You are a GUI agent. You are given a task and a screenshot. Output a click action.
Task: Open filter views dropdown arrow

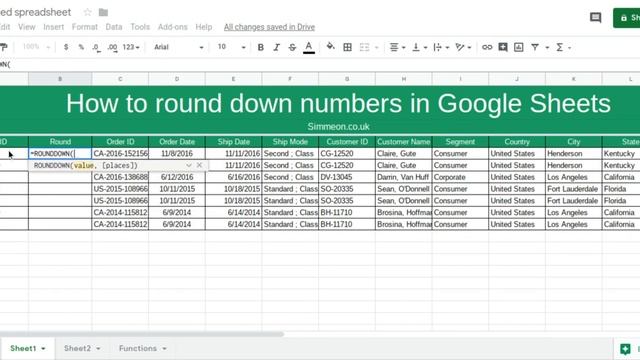[547, 48]
